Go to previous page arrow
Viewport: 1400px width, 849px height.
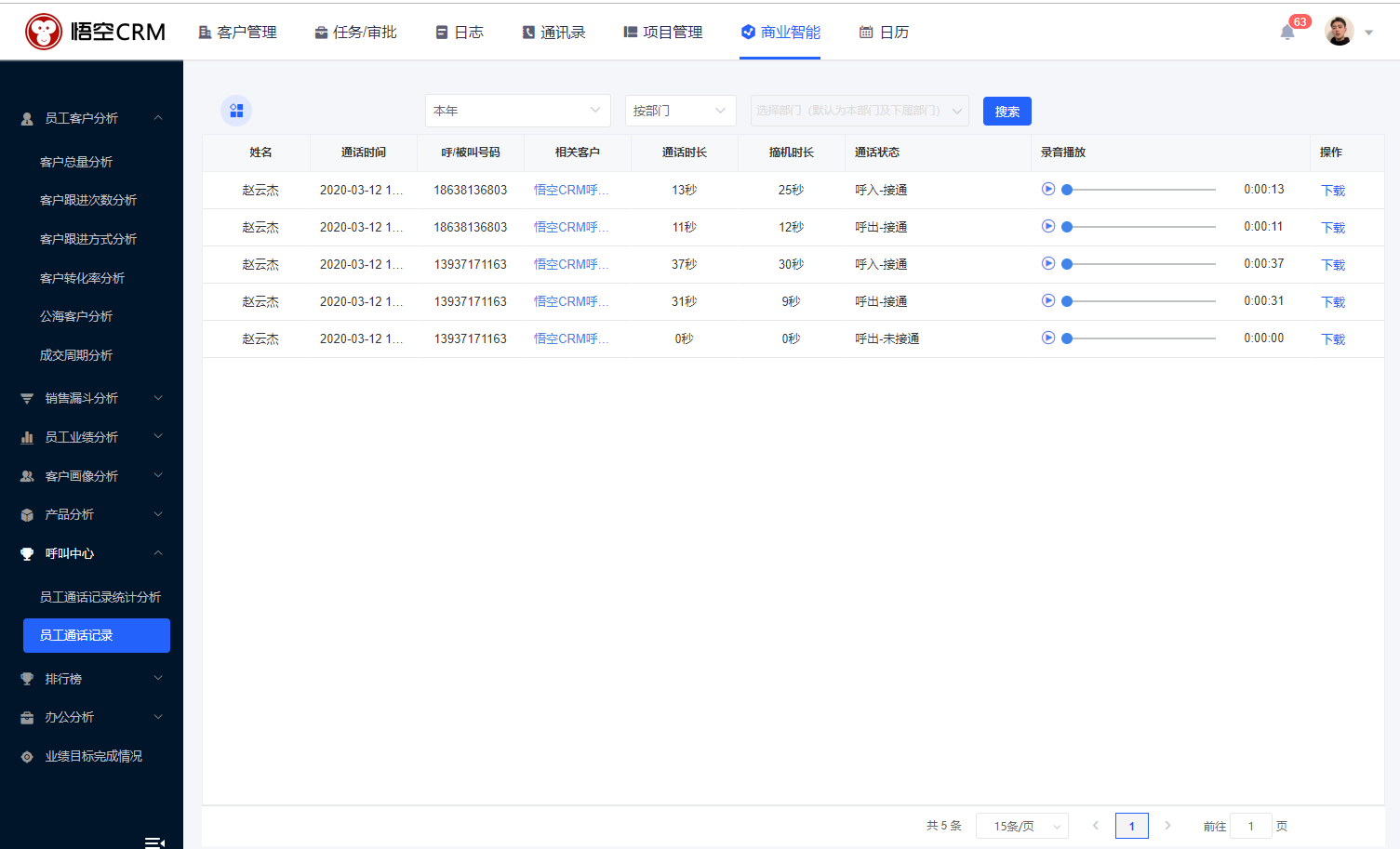click(1096, 826)
